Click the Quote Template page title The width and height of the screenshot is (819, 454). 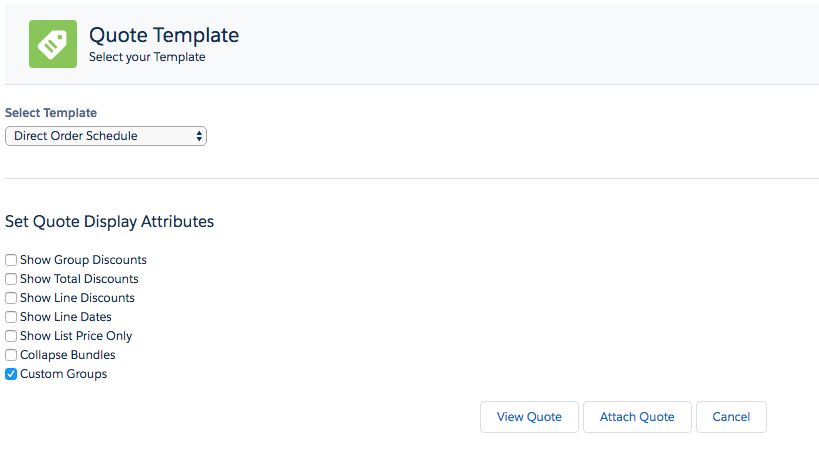point(164,35)
